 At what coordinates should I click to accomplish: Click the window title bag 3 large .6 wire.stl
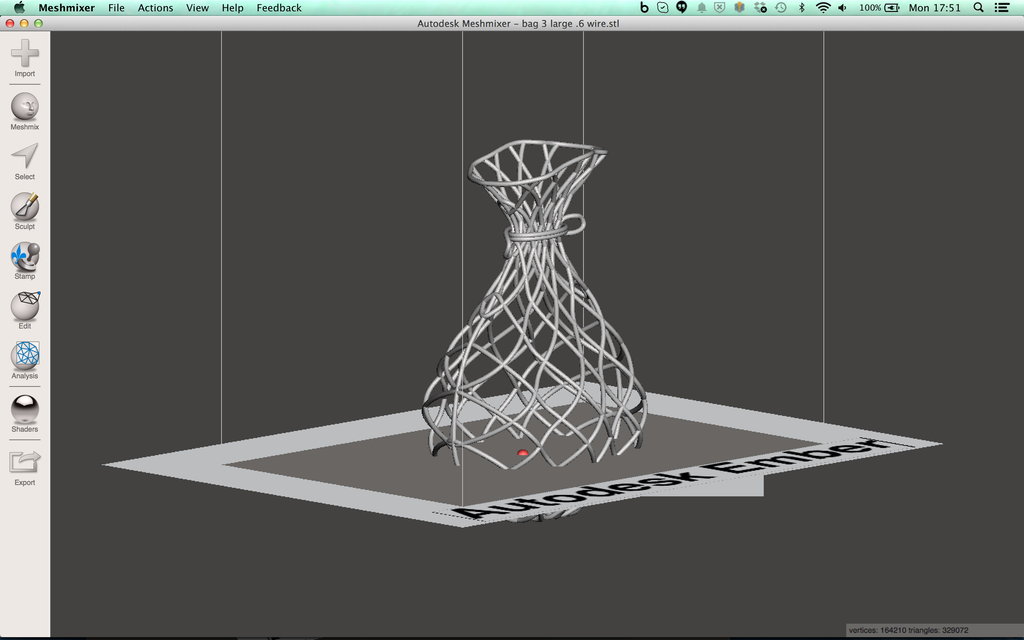point(518,24)
